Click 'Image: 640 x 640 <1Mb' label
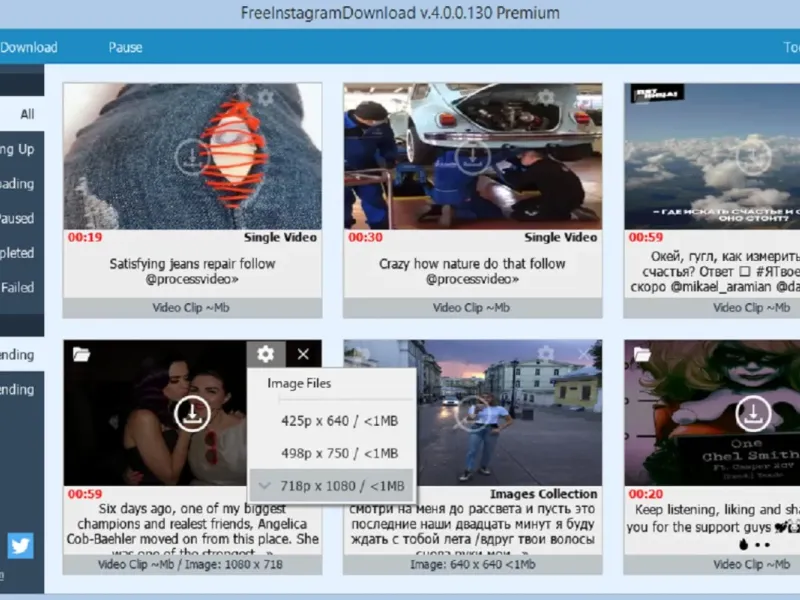The height and width of the screenshot is (600, 800). tap(472, 564)
